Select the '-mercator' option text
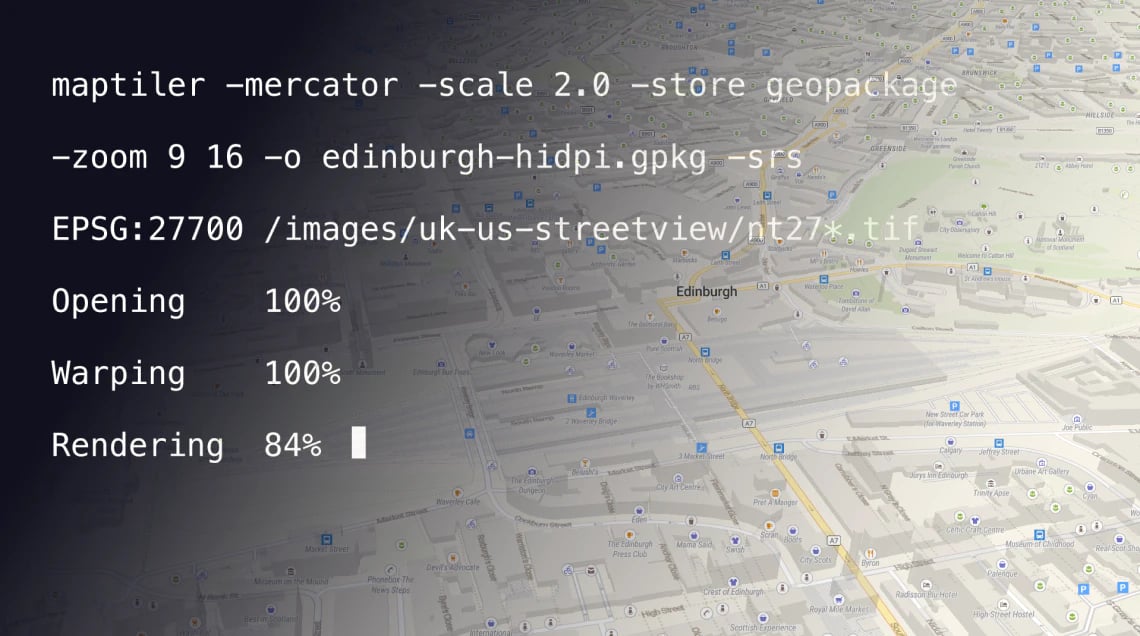The width and height of the screenshot is (1140, 636). pos(312,85)
